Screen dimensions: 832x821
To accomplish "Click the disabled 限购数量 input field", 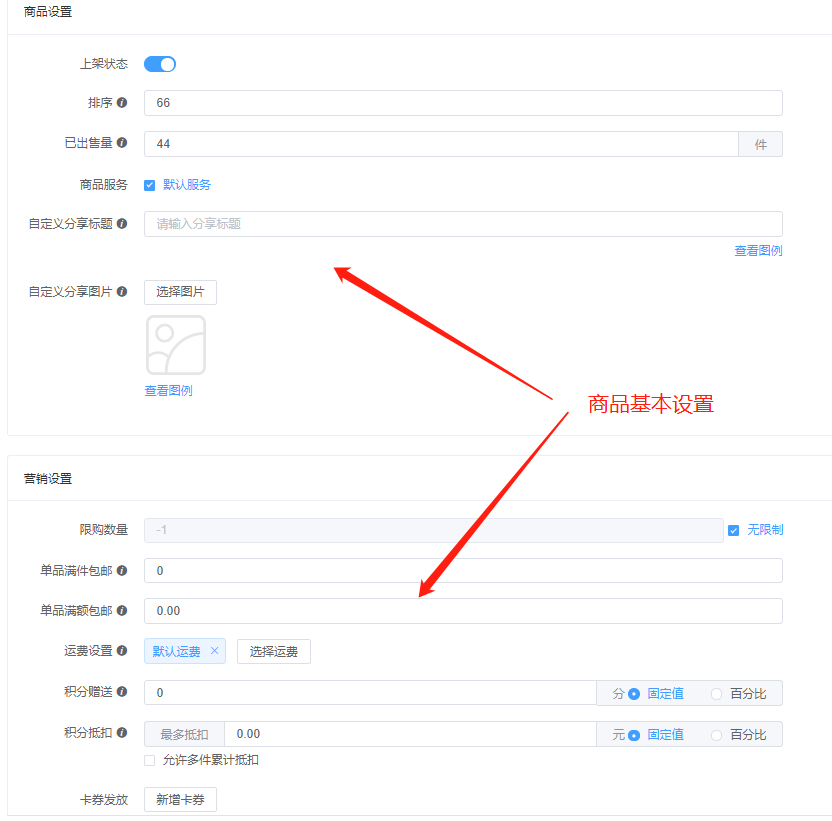I will [x=434, y=530].
